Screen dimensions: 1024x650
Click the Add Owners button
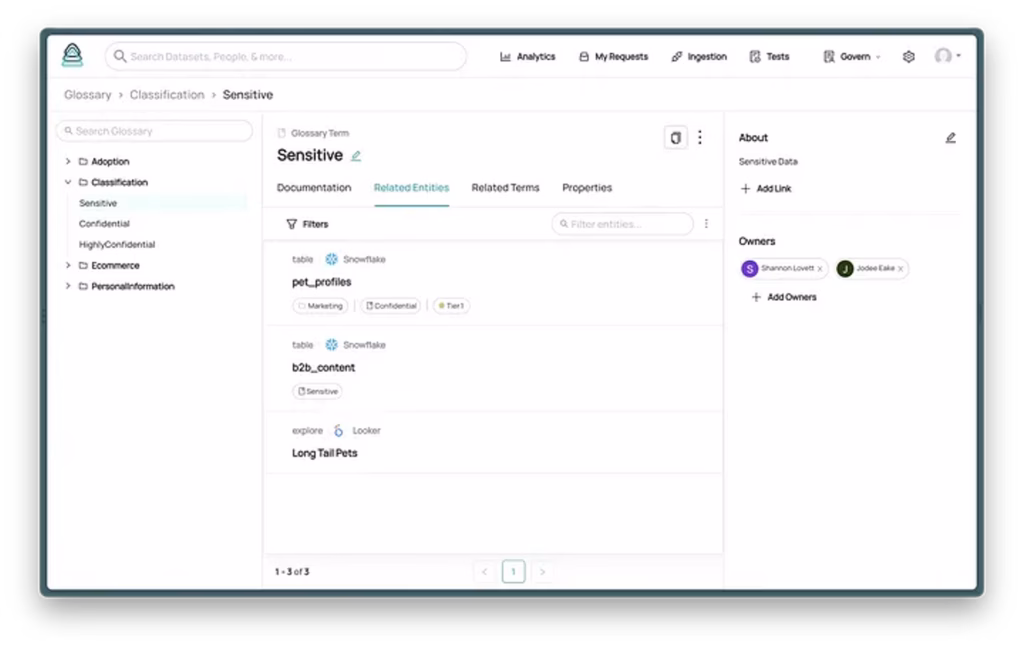click(x=784, y=297)
